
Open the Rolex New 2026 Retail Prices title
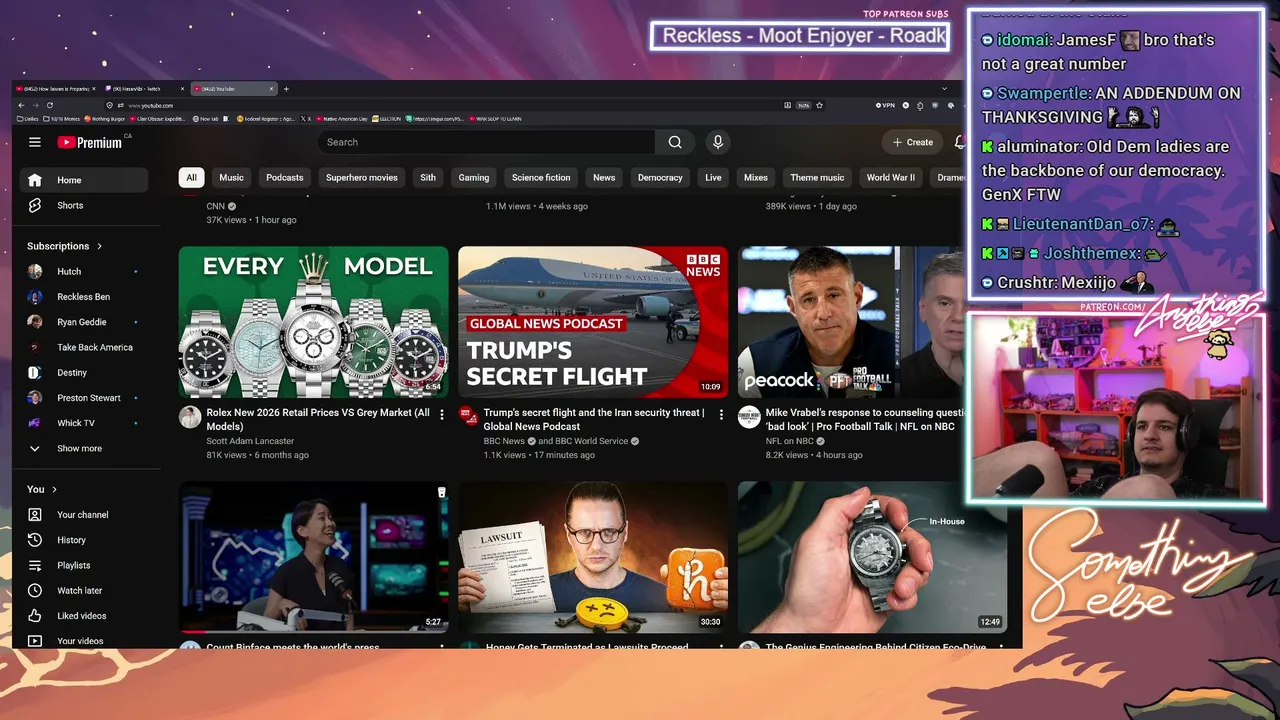318,419
